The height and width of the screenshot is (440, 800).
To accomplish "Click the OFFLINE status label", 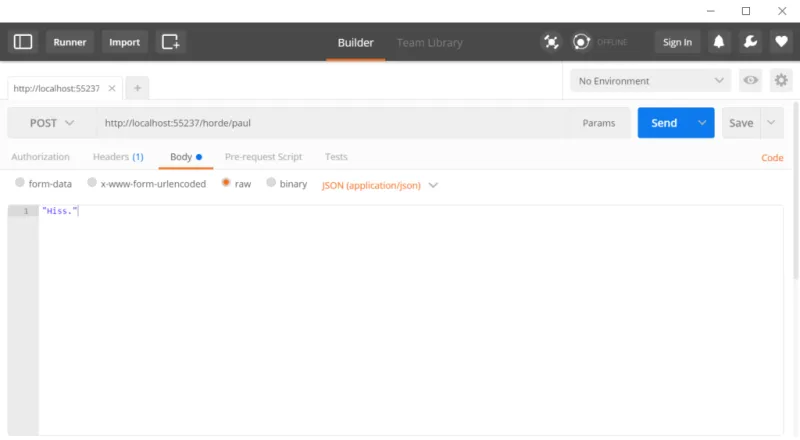I will [x=612, y=42].
